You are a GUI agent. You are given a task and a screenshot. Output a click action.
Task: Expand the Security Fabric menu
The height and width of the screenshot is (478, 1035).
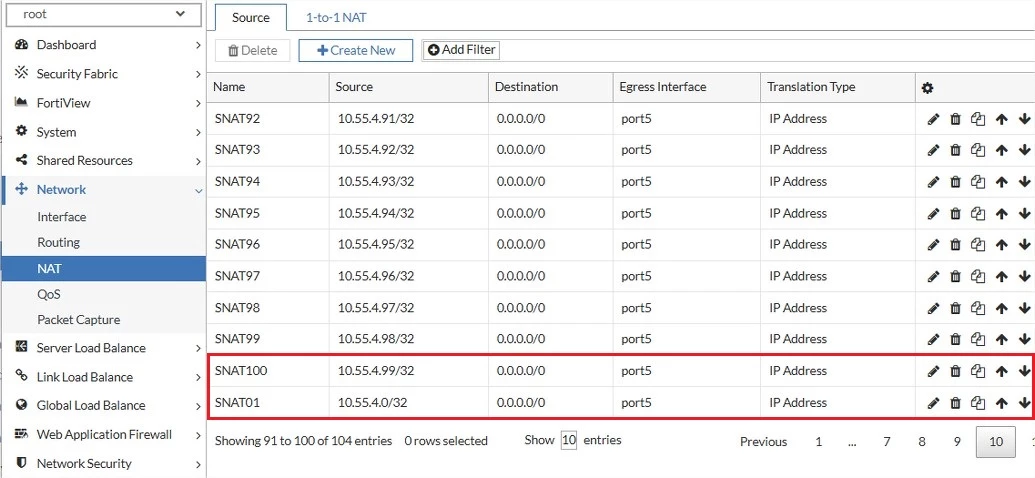pos(103,74)
